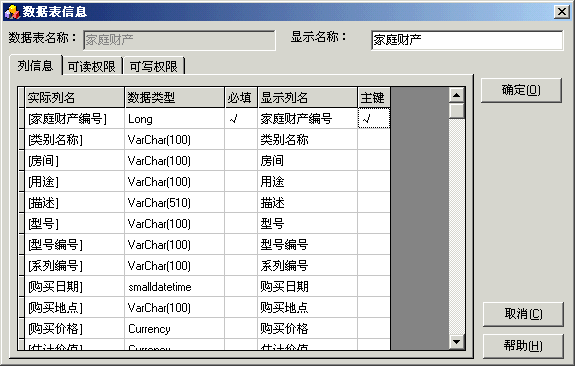
Task: Click the 取消(C) button
Action: pos(523,314)
